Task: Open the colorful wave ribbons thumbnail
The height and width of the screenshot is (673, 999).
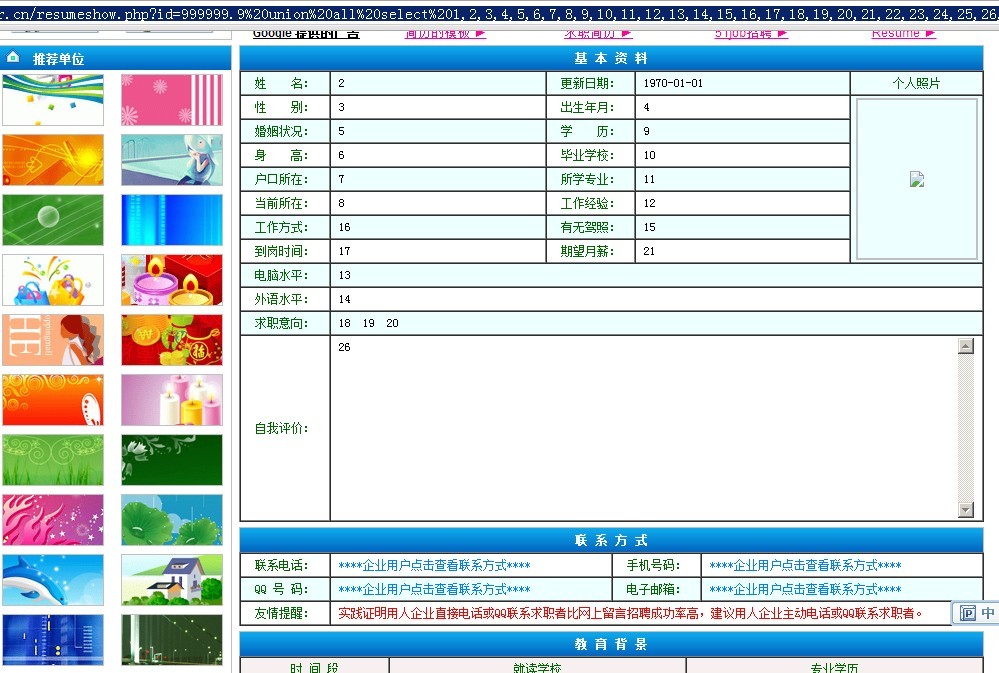Action: coord(53,100)
